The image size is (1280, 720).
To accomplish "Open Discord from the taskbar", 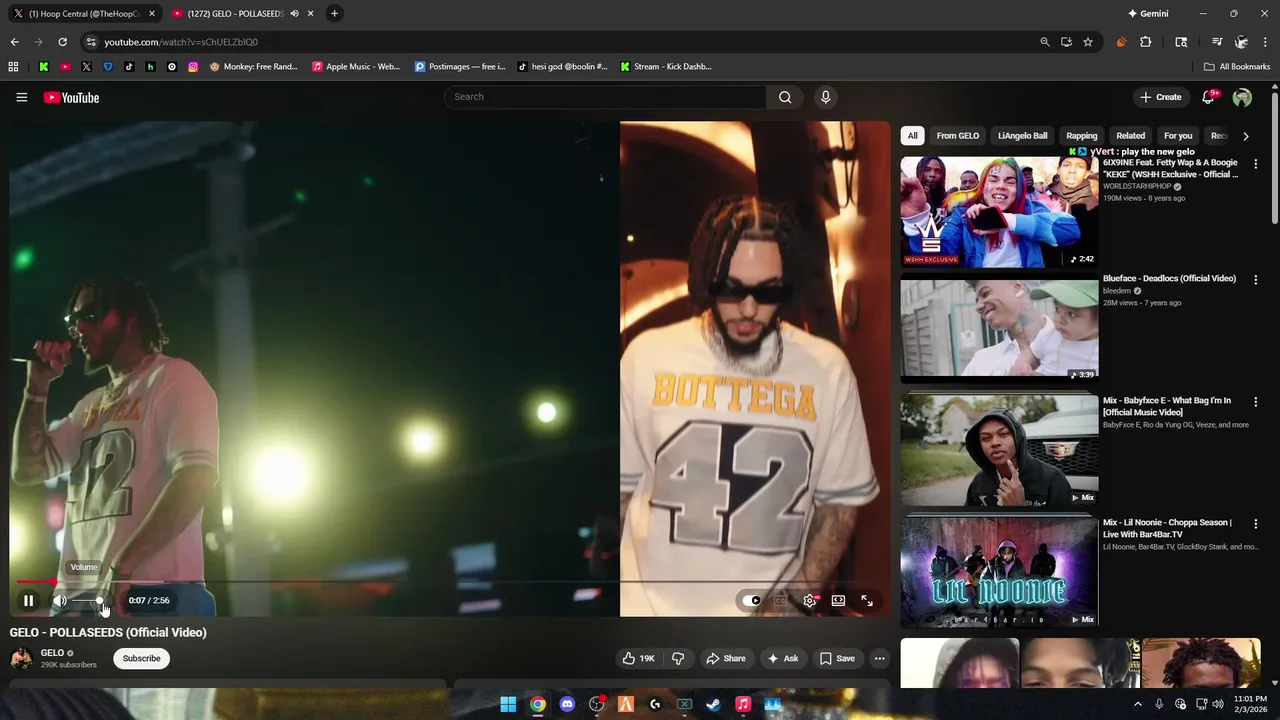I will (567, 704).
